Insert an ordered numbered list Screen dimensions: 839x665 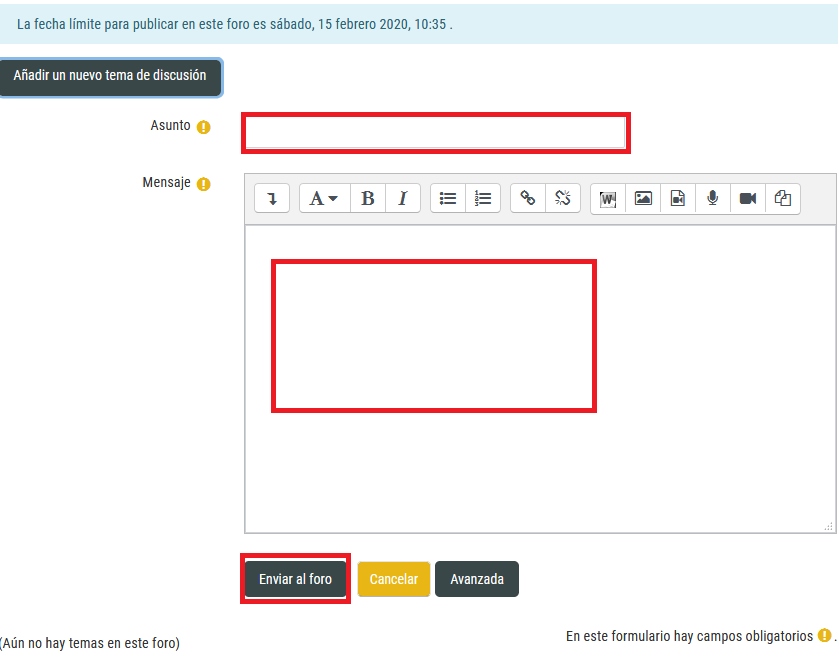[483, 198]
